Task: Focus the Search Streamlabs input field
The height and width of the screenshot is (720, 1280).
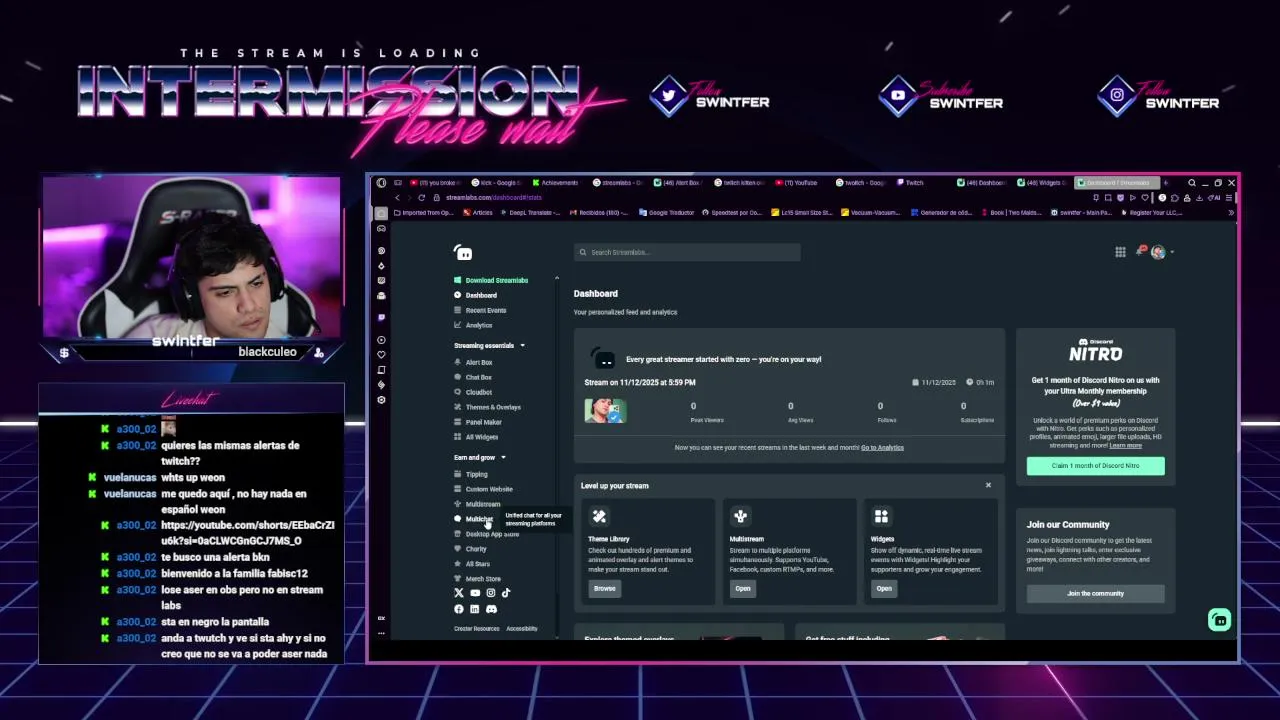Action: point(687,253)
